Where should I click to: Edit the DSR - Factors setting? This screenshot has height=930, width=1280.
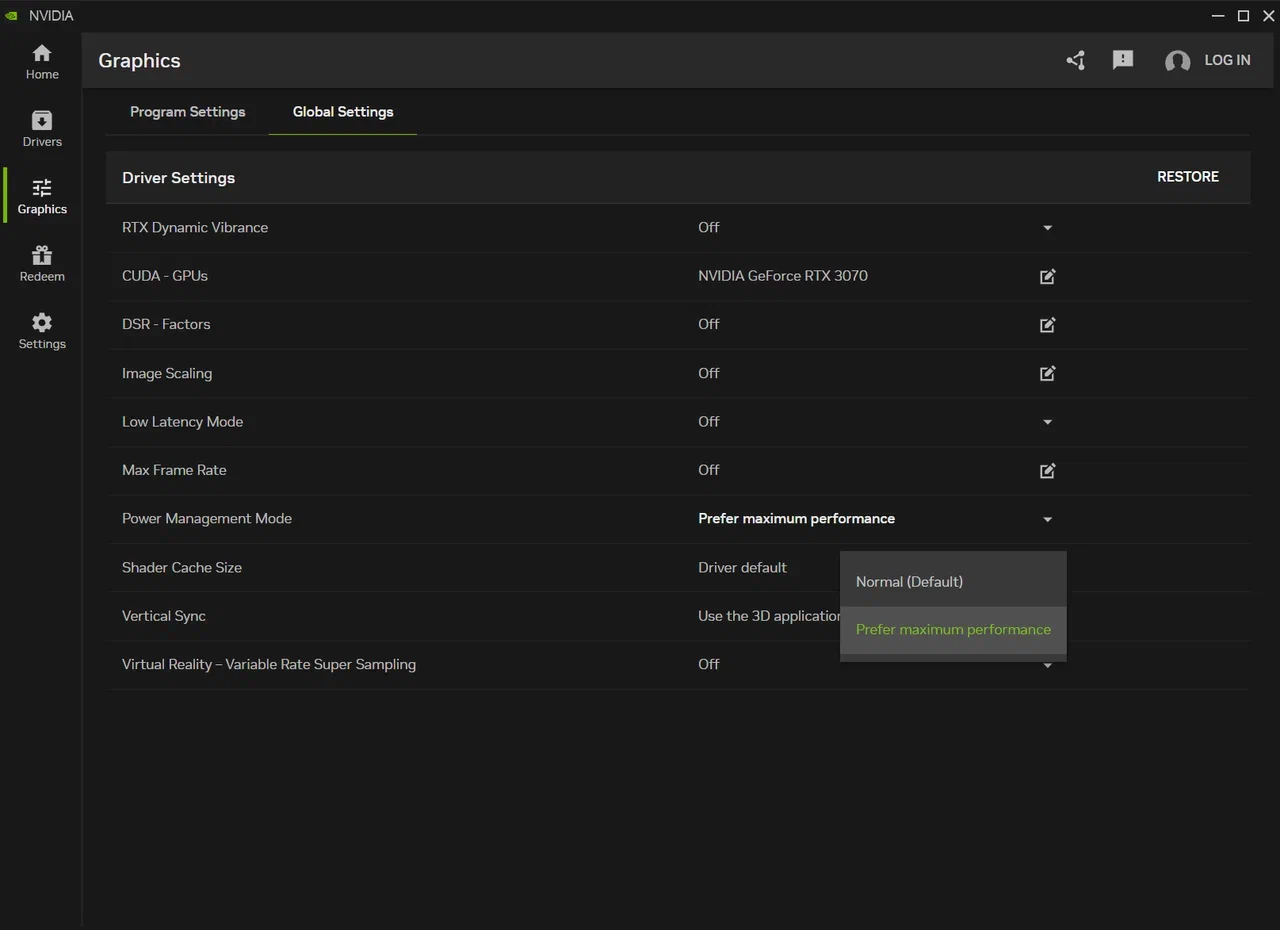pos(1047,325)
